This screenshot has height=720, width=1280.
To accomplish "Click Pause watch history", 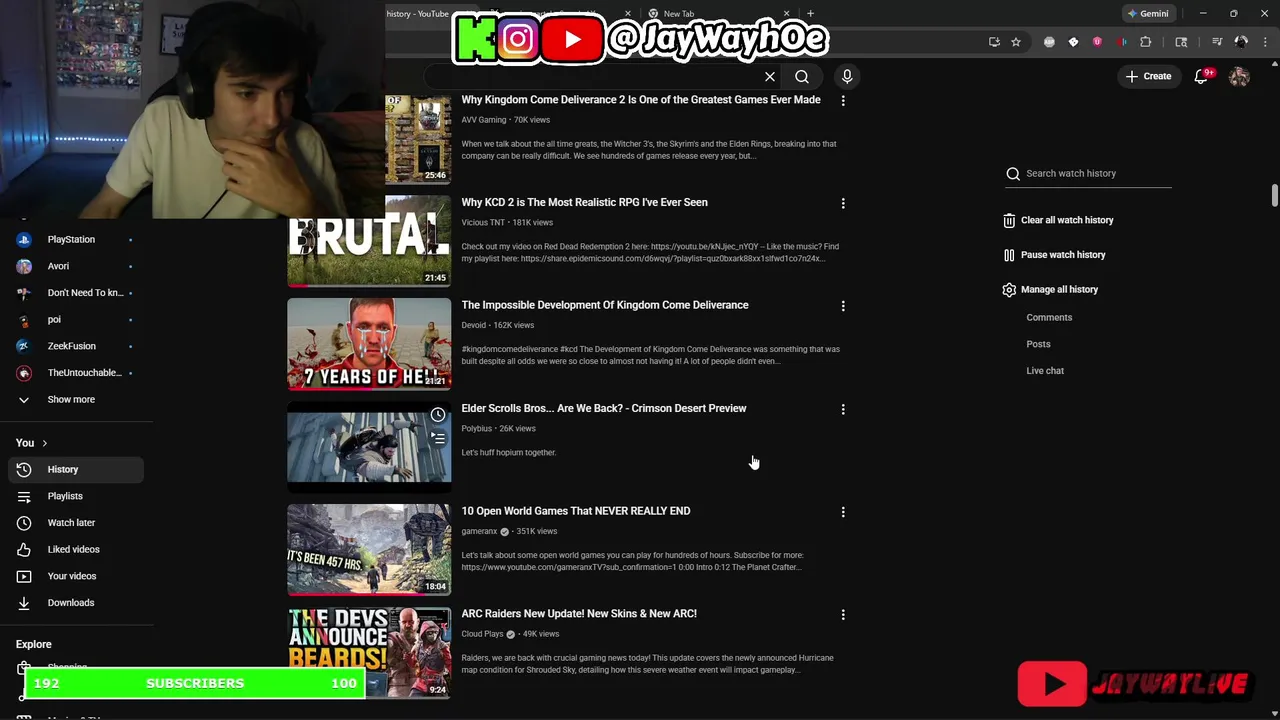I will click(x=1055, y=255).
